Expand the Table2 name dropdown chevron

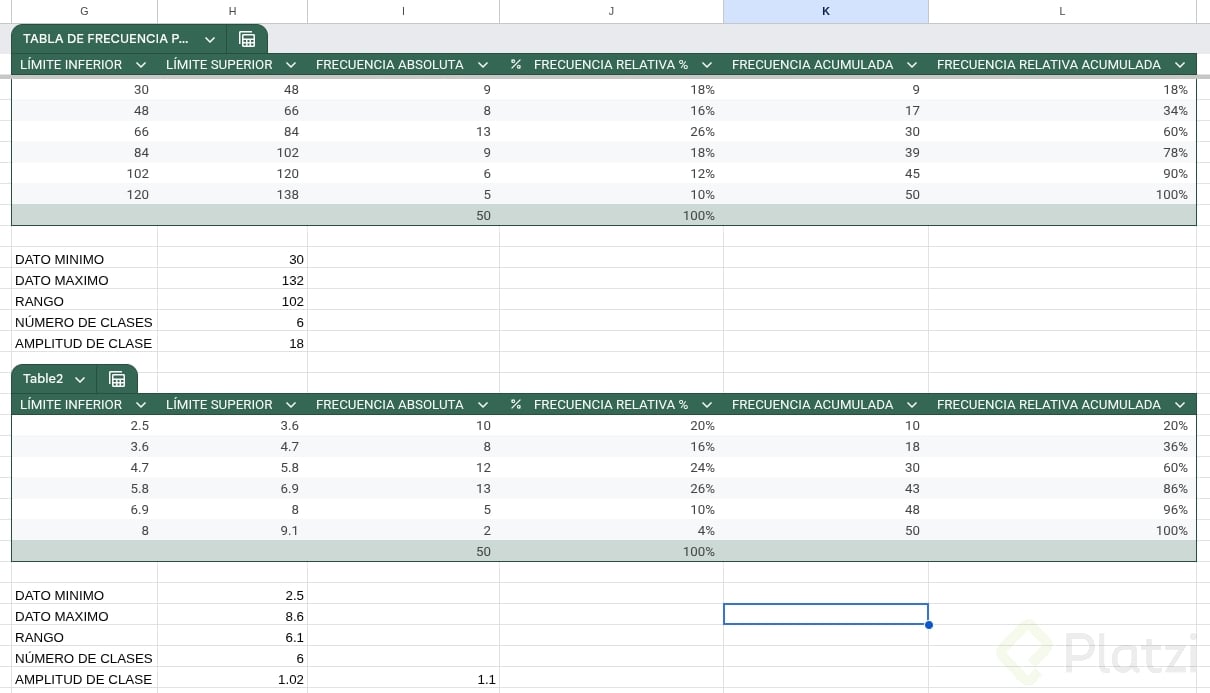tap(80, 379)
